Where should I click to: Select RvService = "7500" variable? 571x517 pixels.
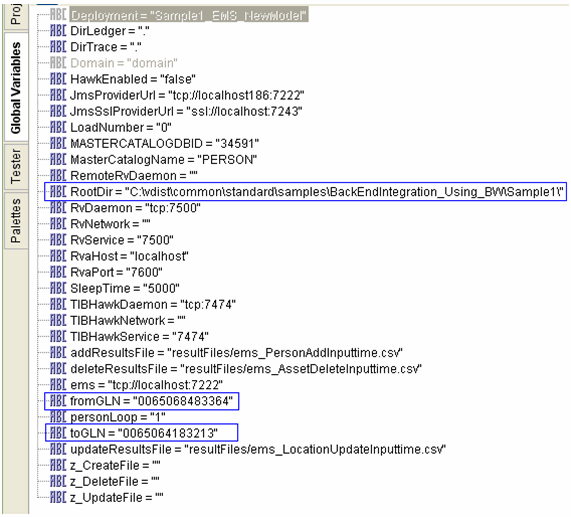pos(122,240)
